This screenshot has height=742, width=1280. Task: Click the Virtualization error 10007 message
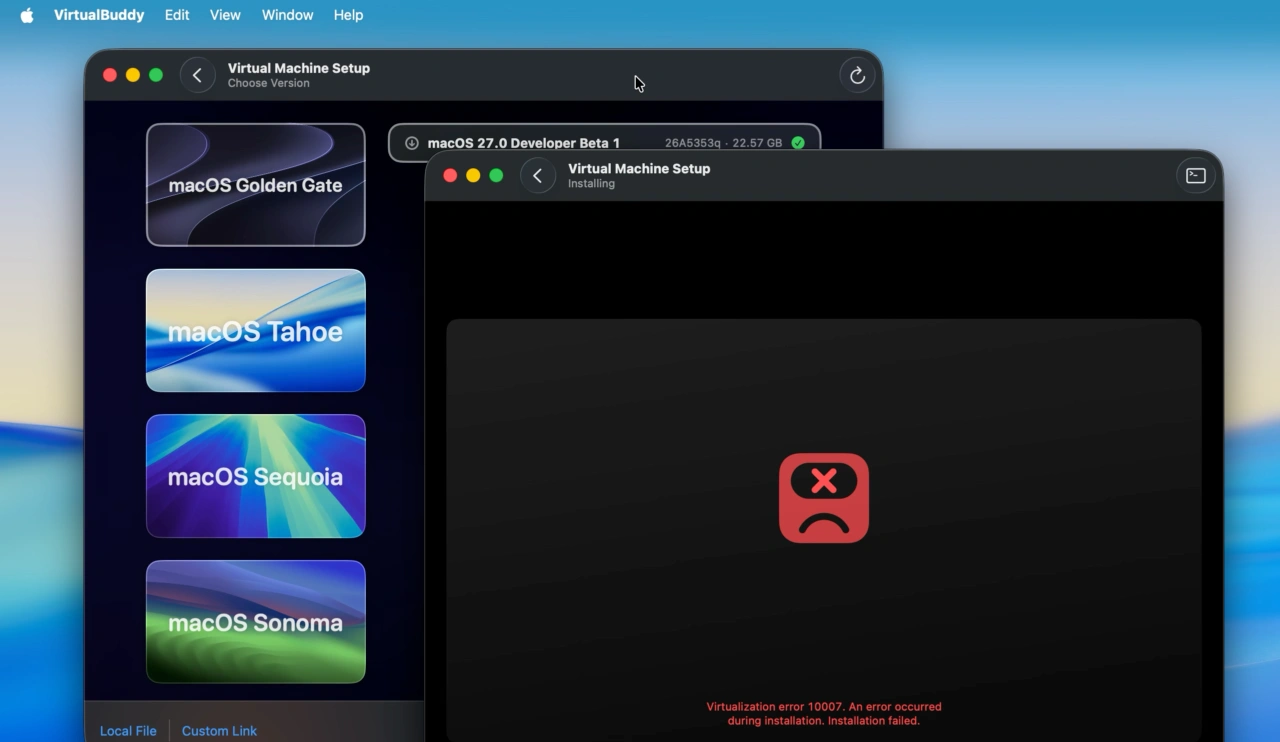point(824,713)
